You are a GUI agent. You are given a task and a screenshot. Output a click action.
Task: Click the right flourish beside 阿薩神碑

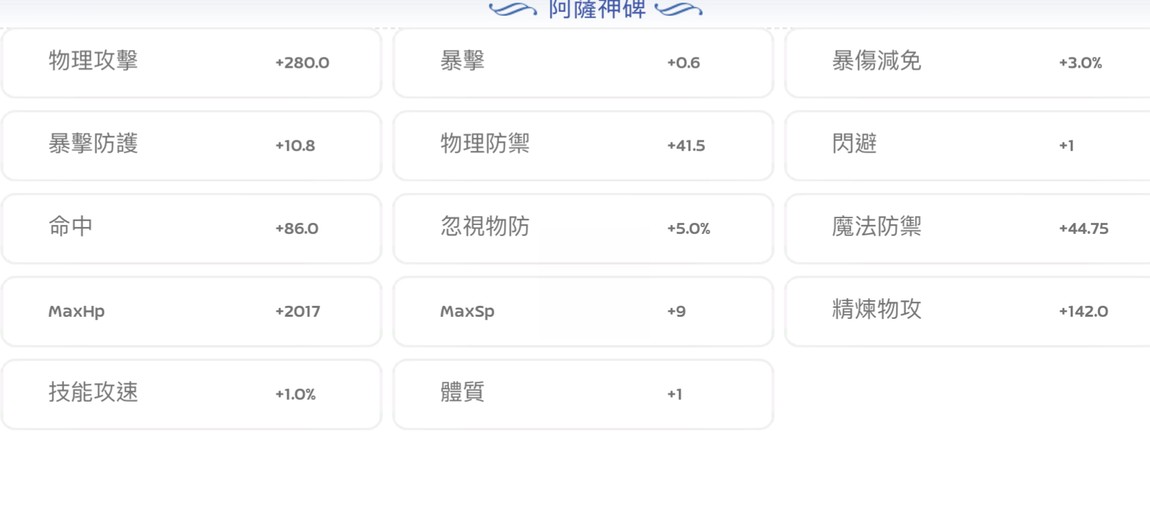click(x=678, y=10)
